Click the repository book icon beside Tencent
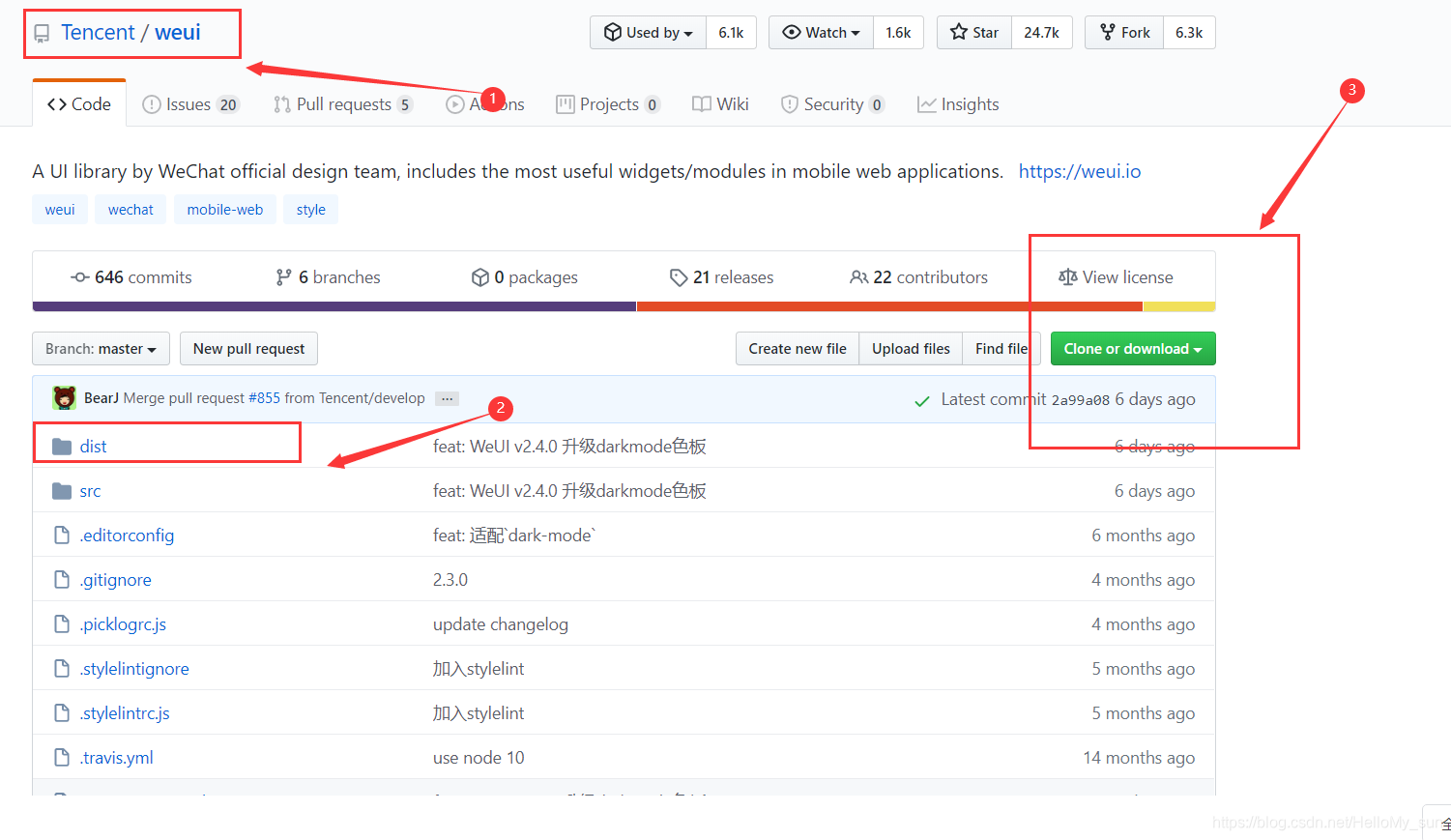Image resolution: width=1451 pixels, height=840 pixels. coord(42,34)
